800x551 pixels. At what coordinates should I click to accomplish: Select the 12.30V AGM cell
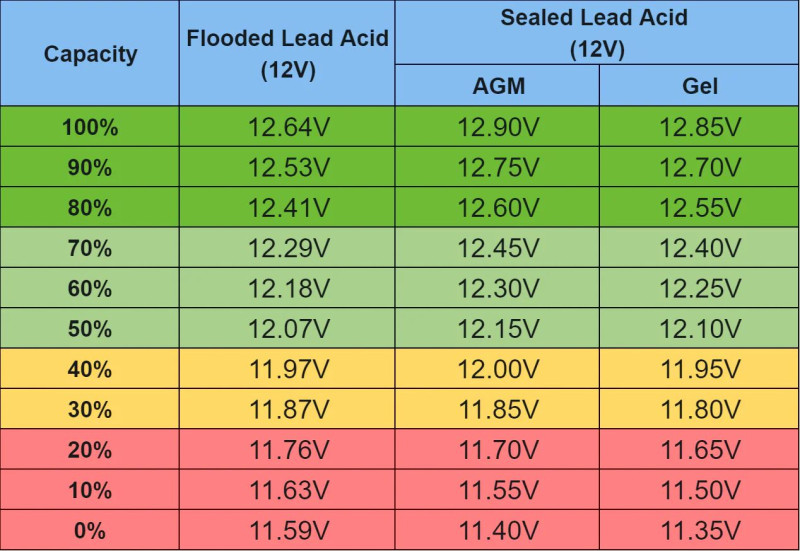click(498, 289)
